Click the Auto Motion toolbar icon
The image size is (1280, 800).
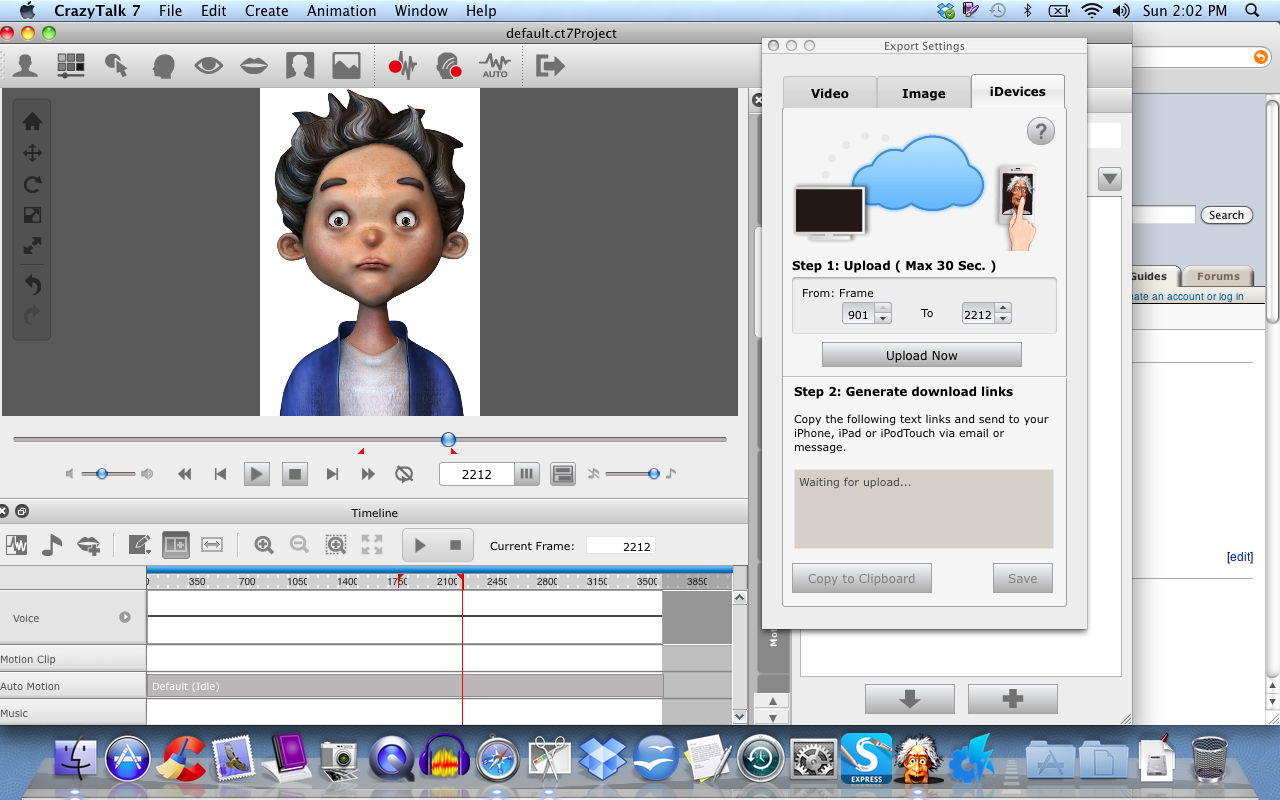point(494,66)
